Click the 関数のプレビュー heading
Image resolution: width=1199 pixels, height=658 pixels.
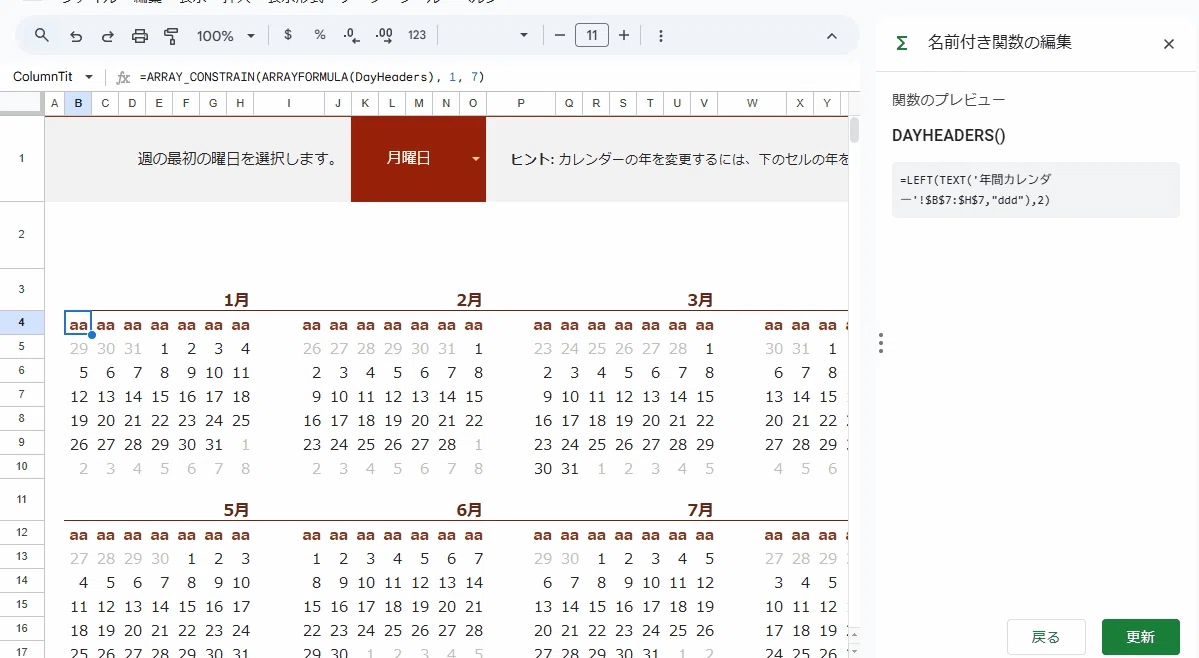pyautogui.click(x=948, y=100)
